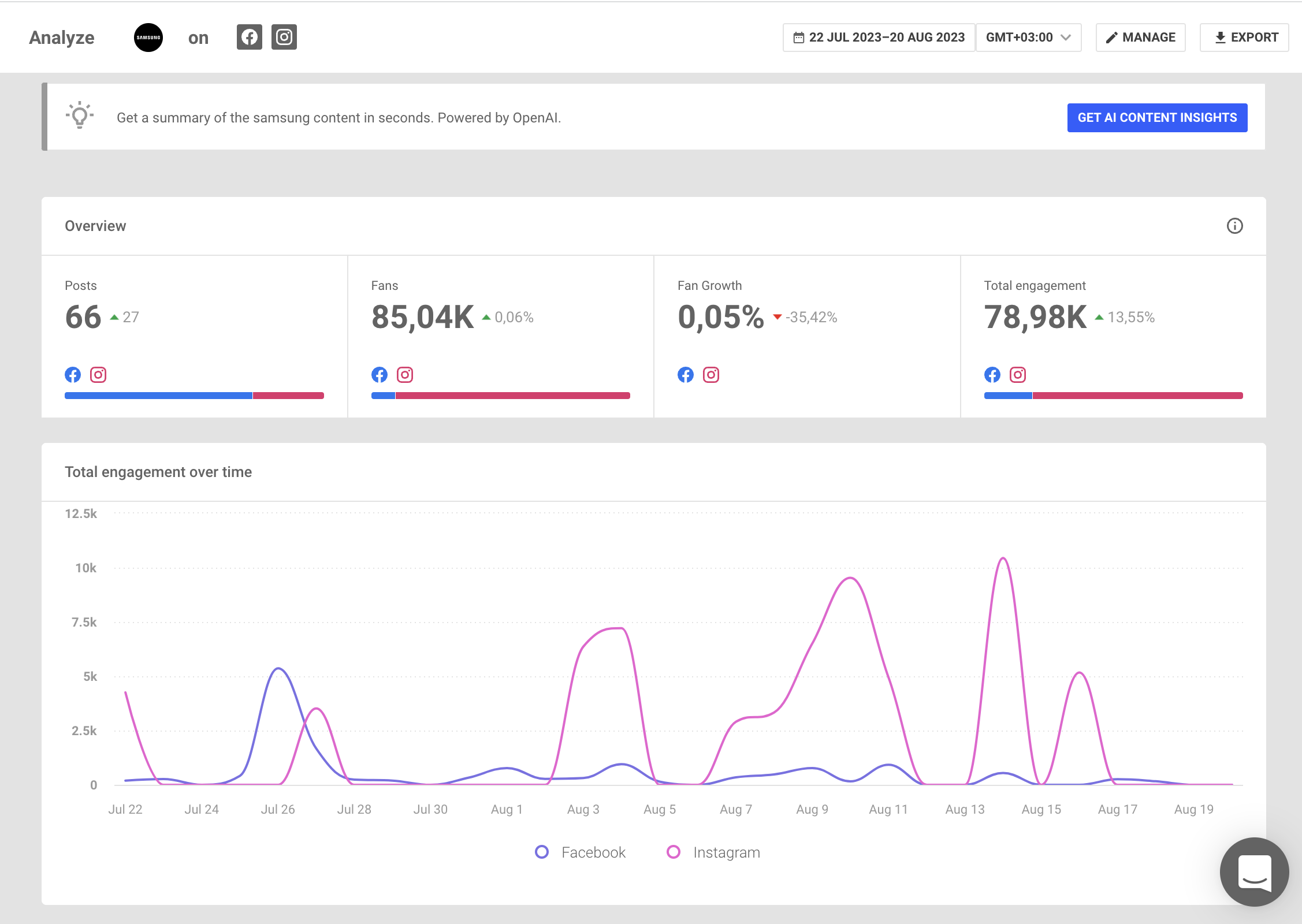Toggle Instagram series in chart legend
This screenshot has height=924, width=1302.
[x=713, y=852]
